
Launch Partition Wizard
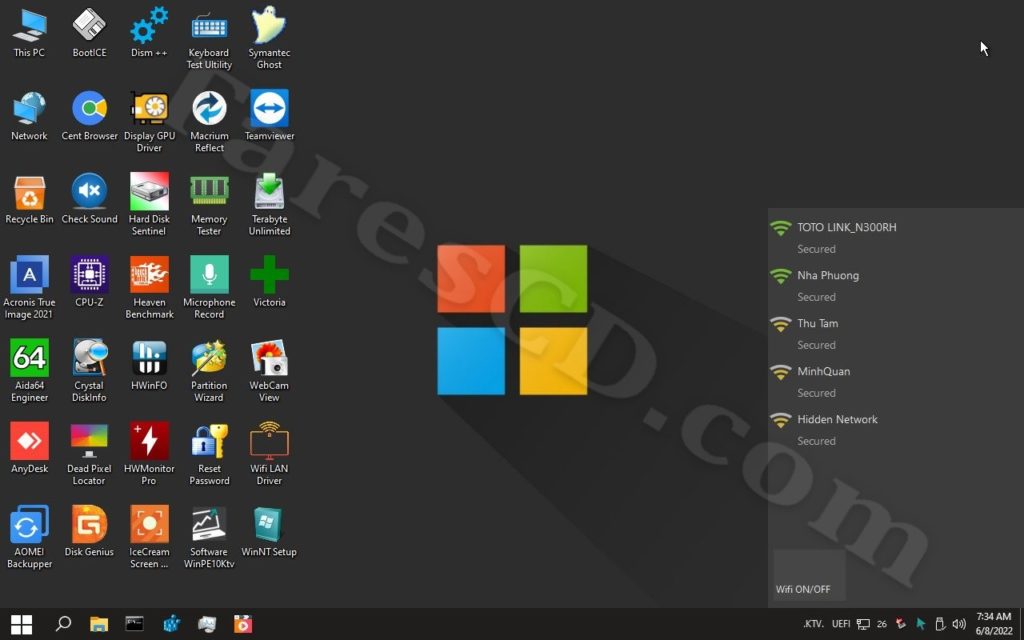(x=209, y=371)
